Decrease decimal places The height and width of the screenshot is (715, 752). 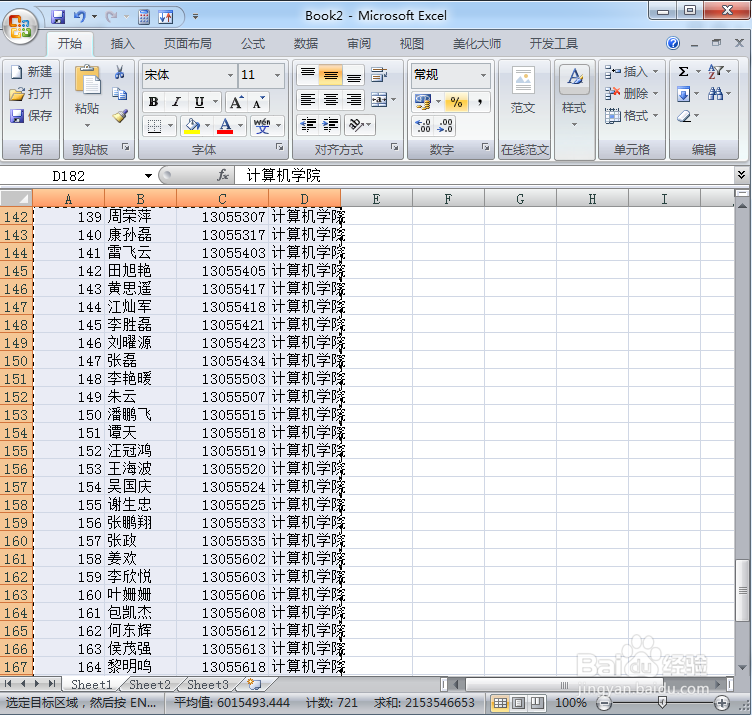445,126
